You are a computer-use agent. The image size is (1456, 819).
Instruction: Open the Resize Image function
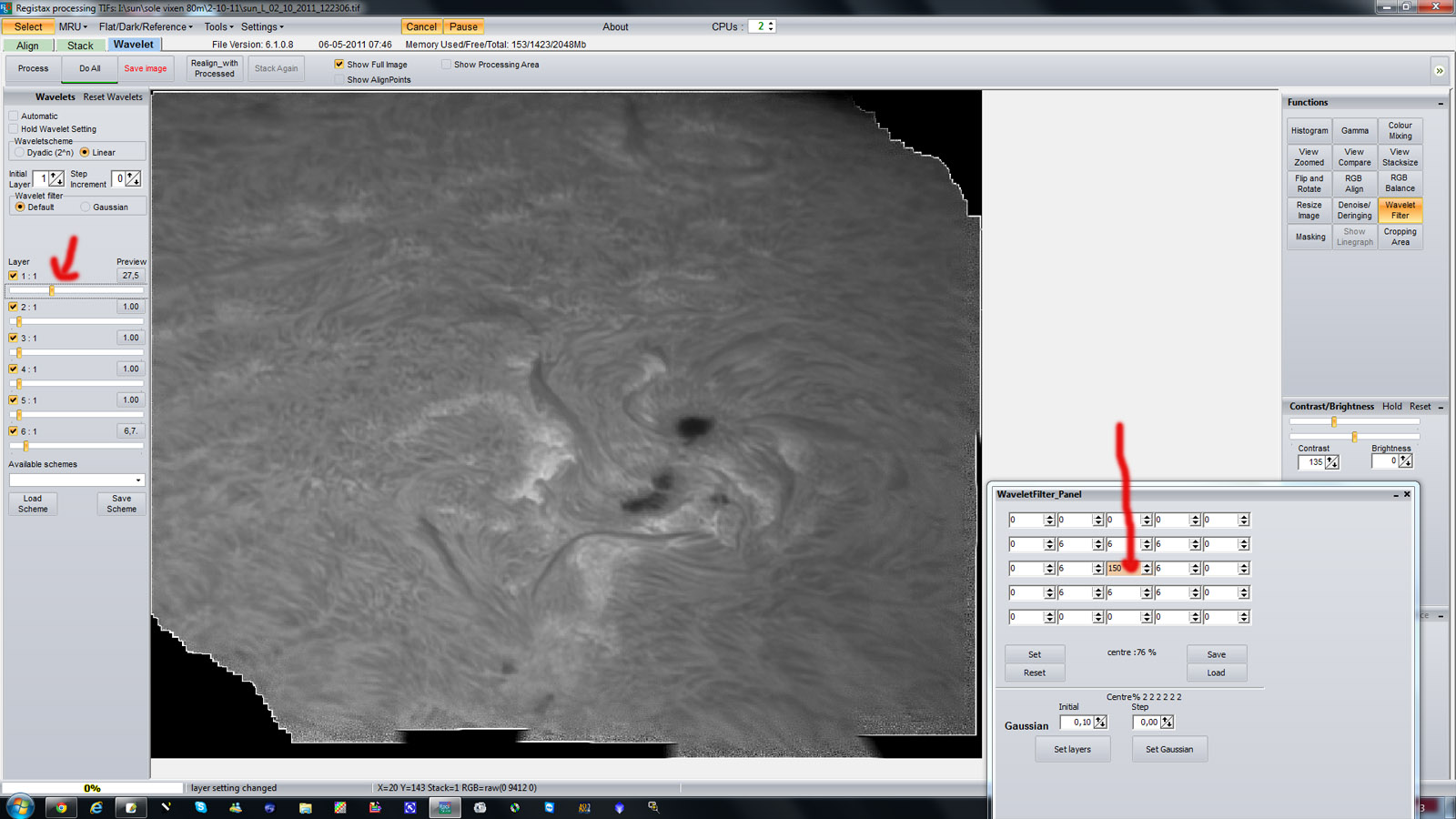point(1309,210)
